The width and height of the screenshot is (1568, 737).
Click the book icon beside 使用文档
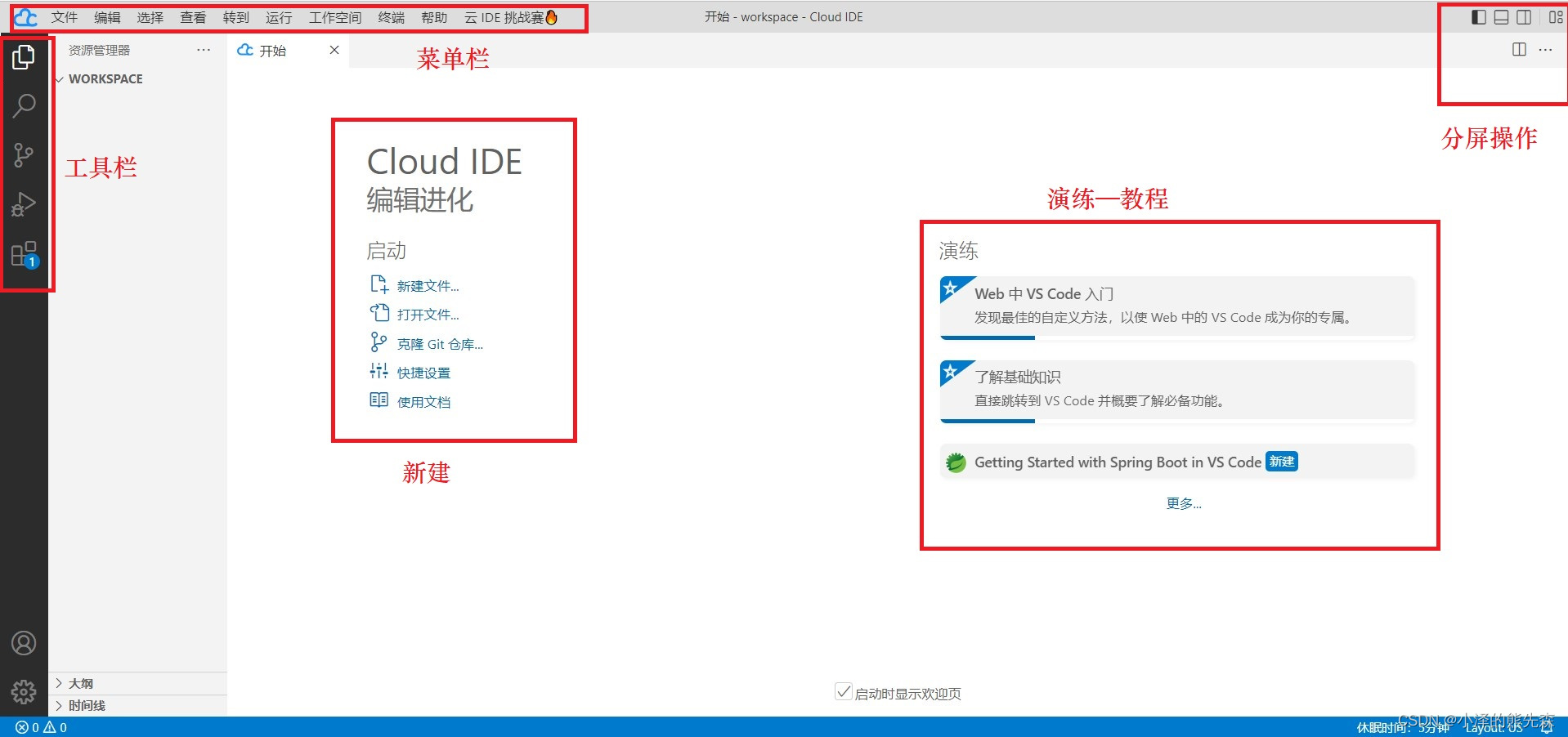tap(379, 400)
